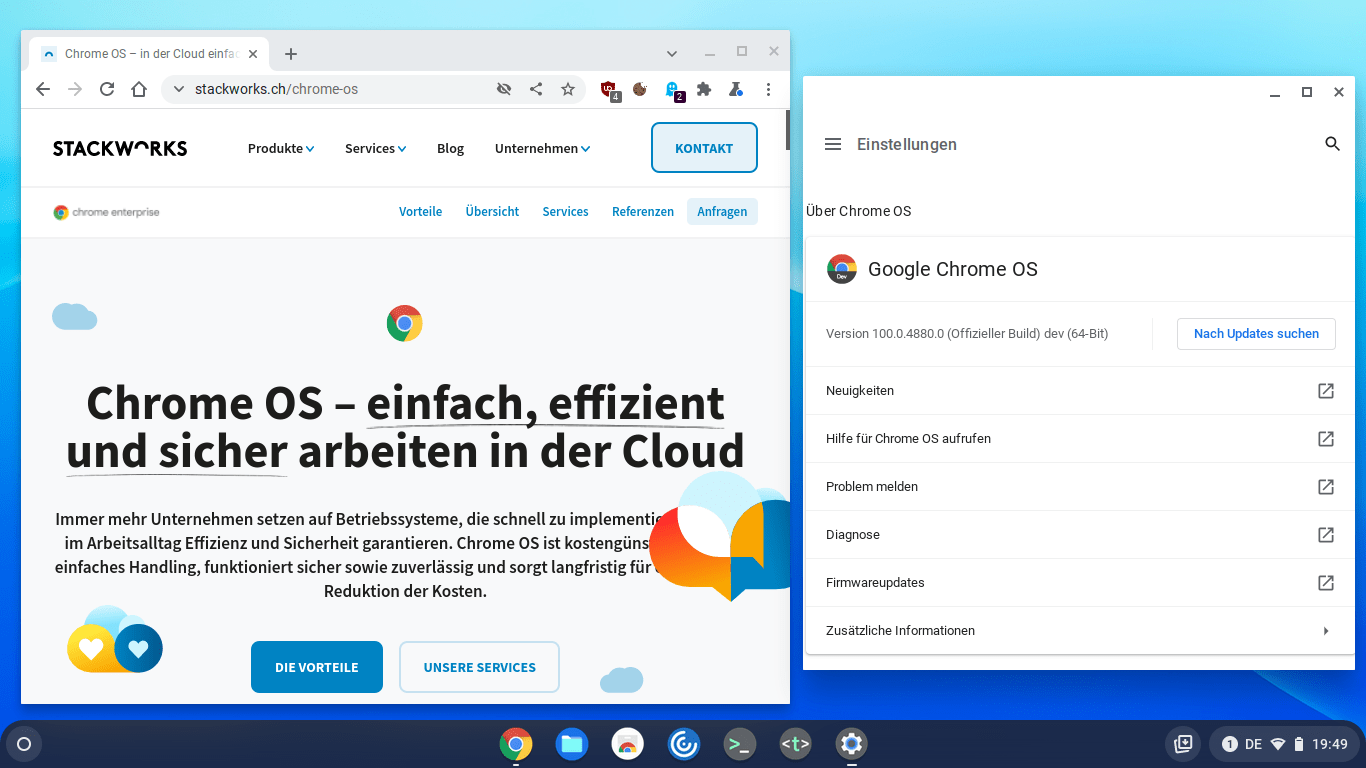Screen dimensions: 1366x768
Task: Reload the stackworks.ch page
Action: (x=107, y=89)
